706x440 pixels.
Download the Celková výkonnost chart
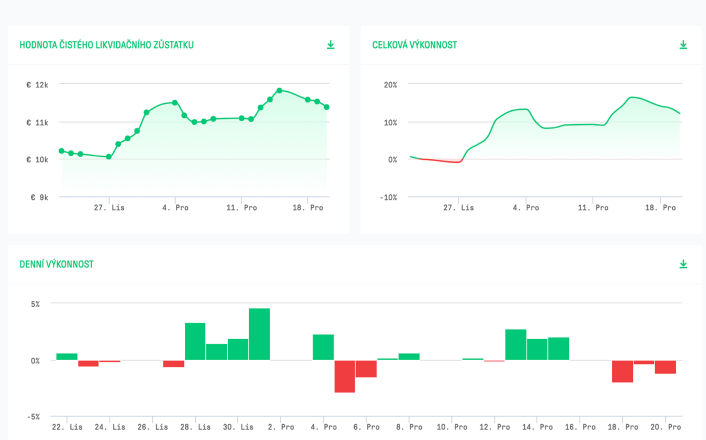coord(683,45)
